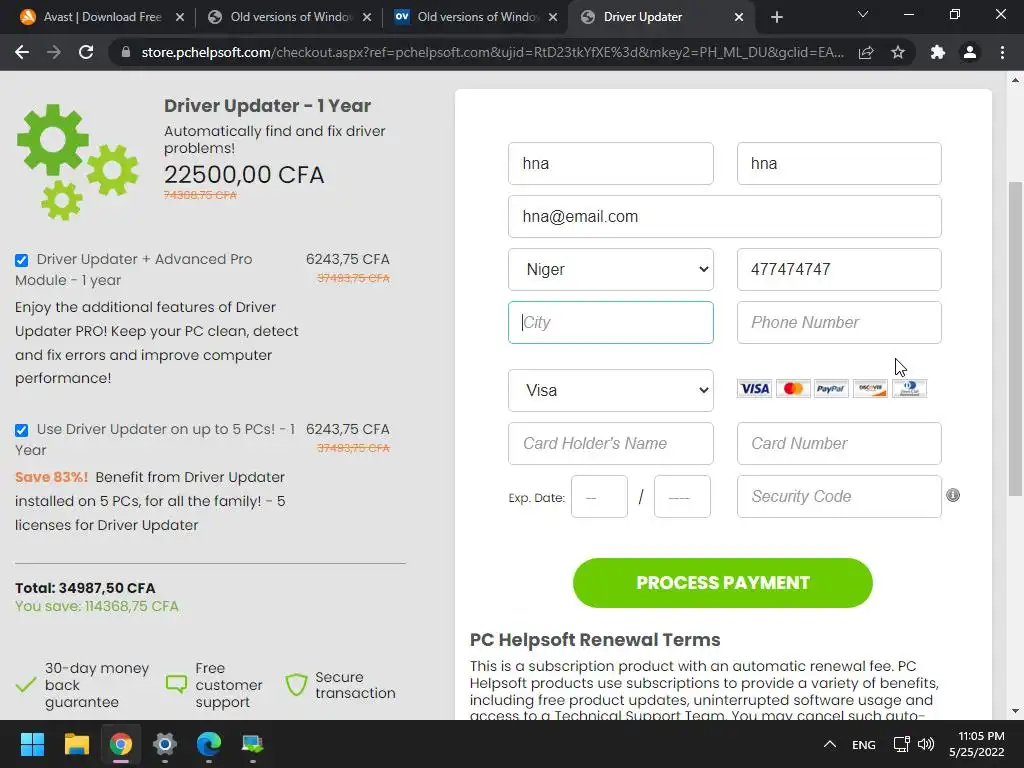Click the padlock site info icon

click(126, 52)
